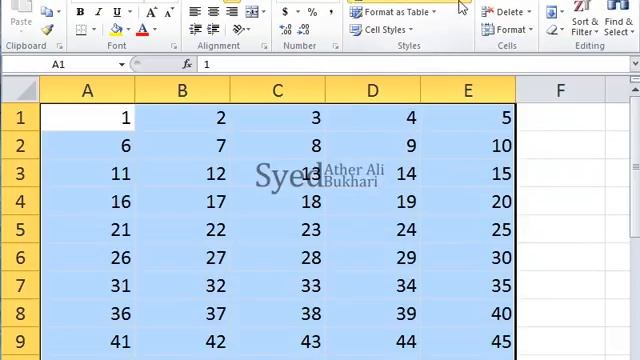
Task: Open the Name Box dropdown arrow
Action: 121,64
